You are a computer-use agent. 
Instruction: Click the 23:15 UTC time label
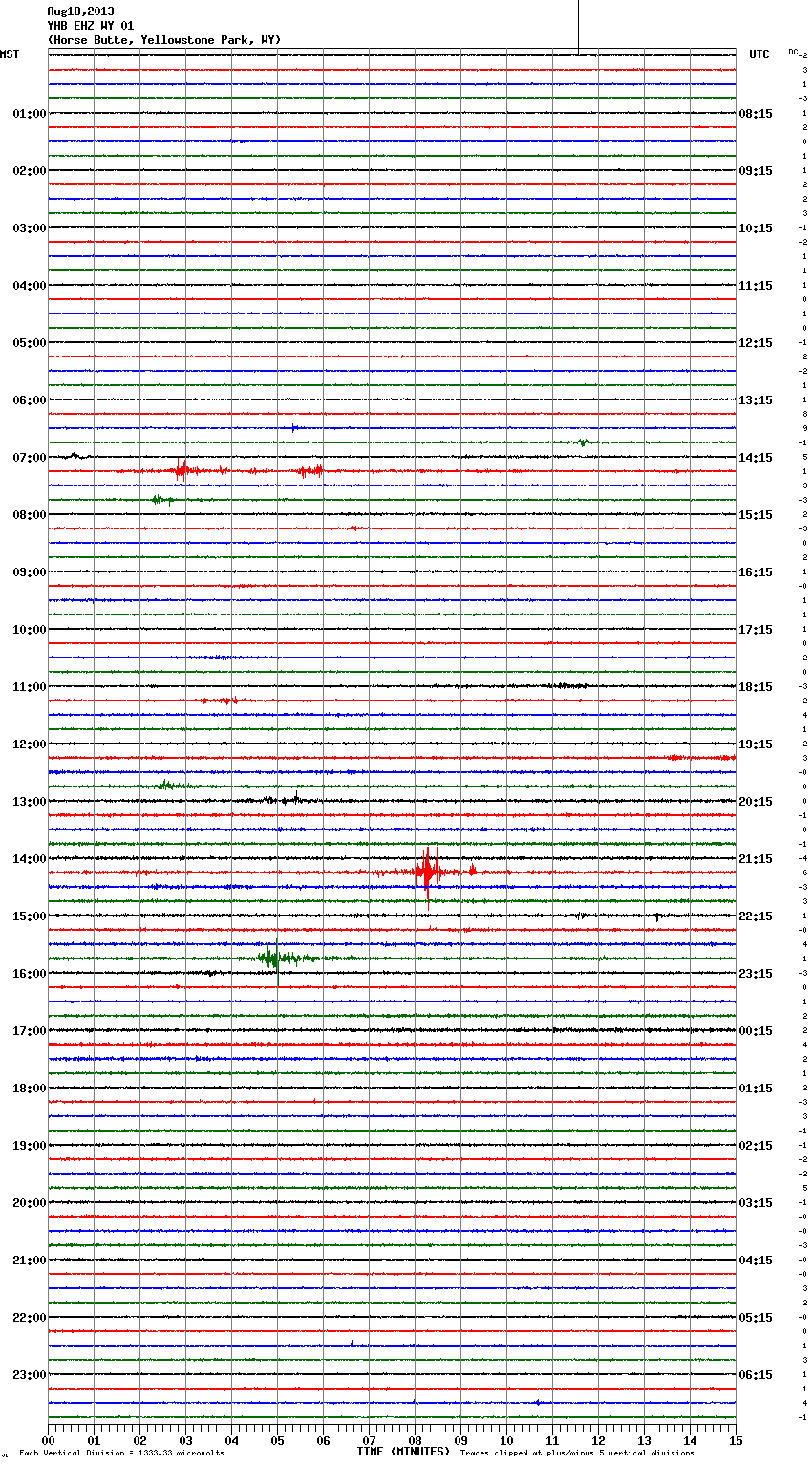756,974
